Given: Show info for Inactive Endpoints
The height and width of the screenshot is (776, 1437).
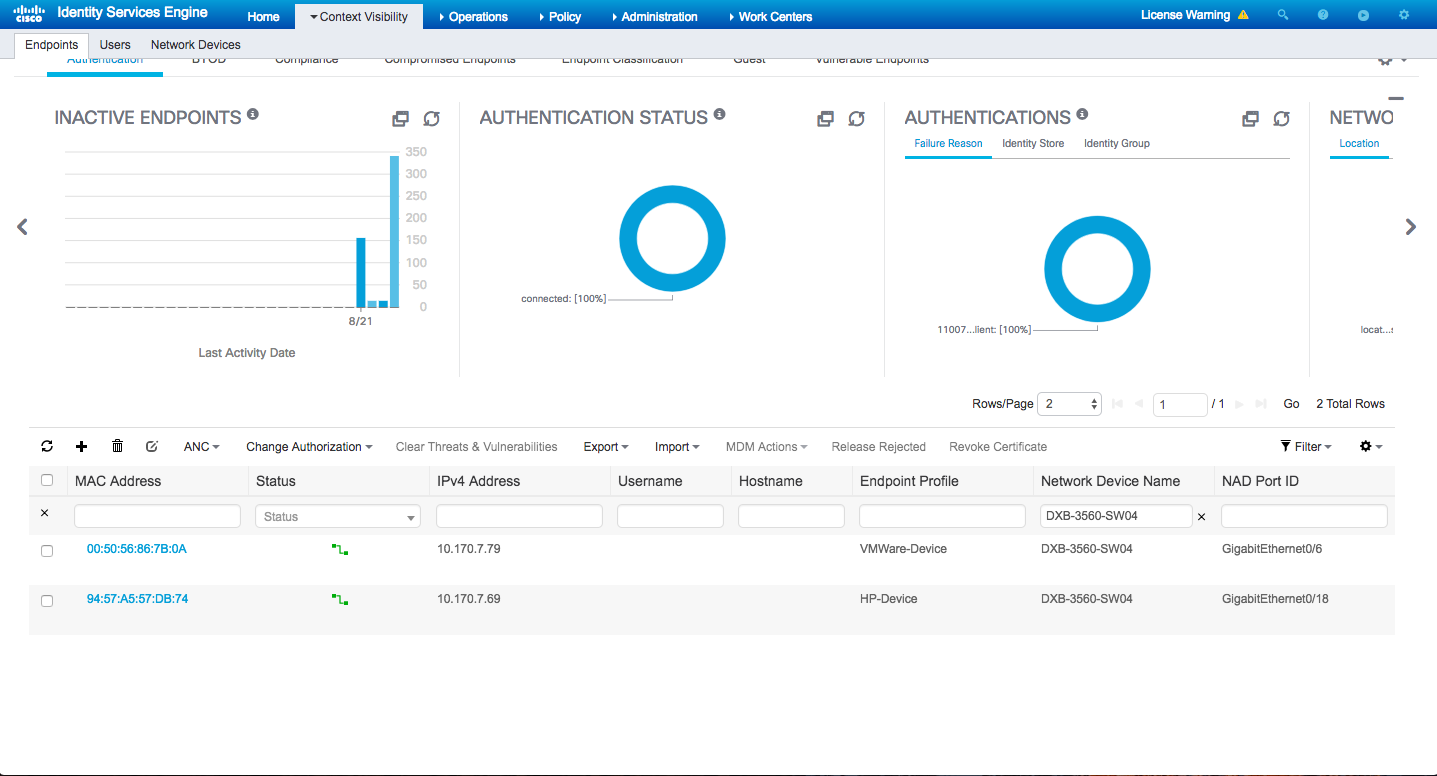Looking at the screenshot, I should click(253, 114).
